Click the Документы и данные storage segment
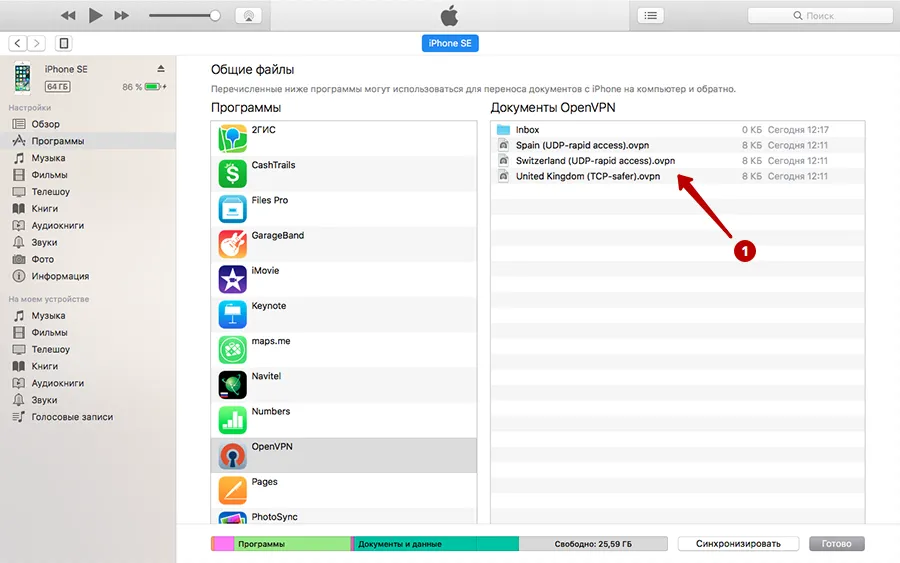 click(436, 543)
